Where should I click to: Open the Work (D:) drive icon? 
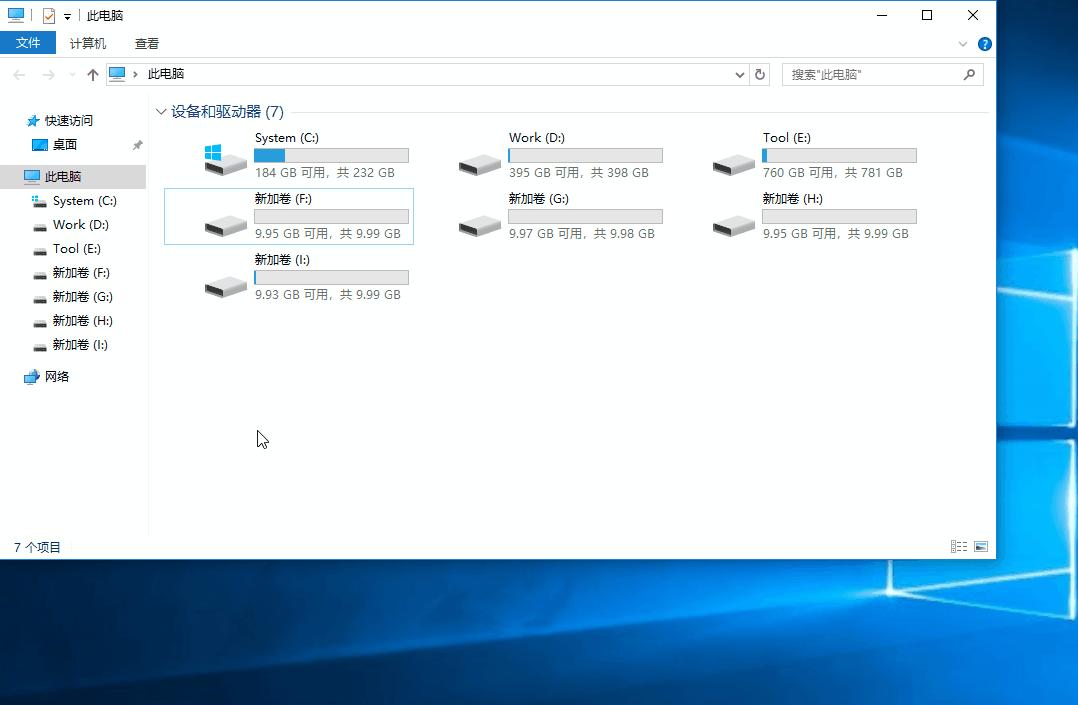(x=480, y=164)
